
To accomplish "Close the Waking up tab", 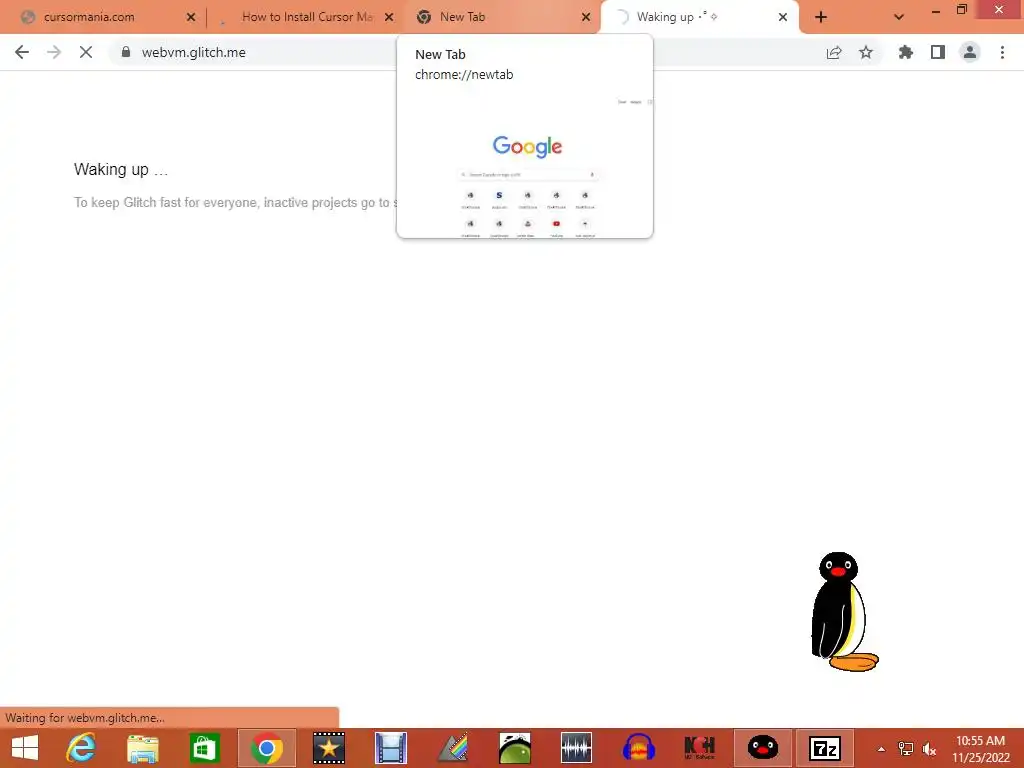I will point(783,17).
